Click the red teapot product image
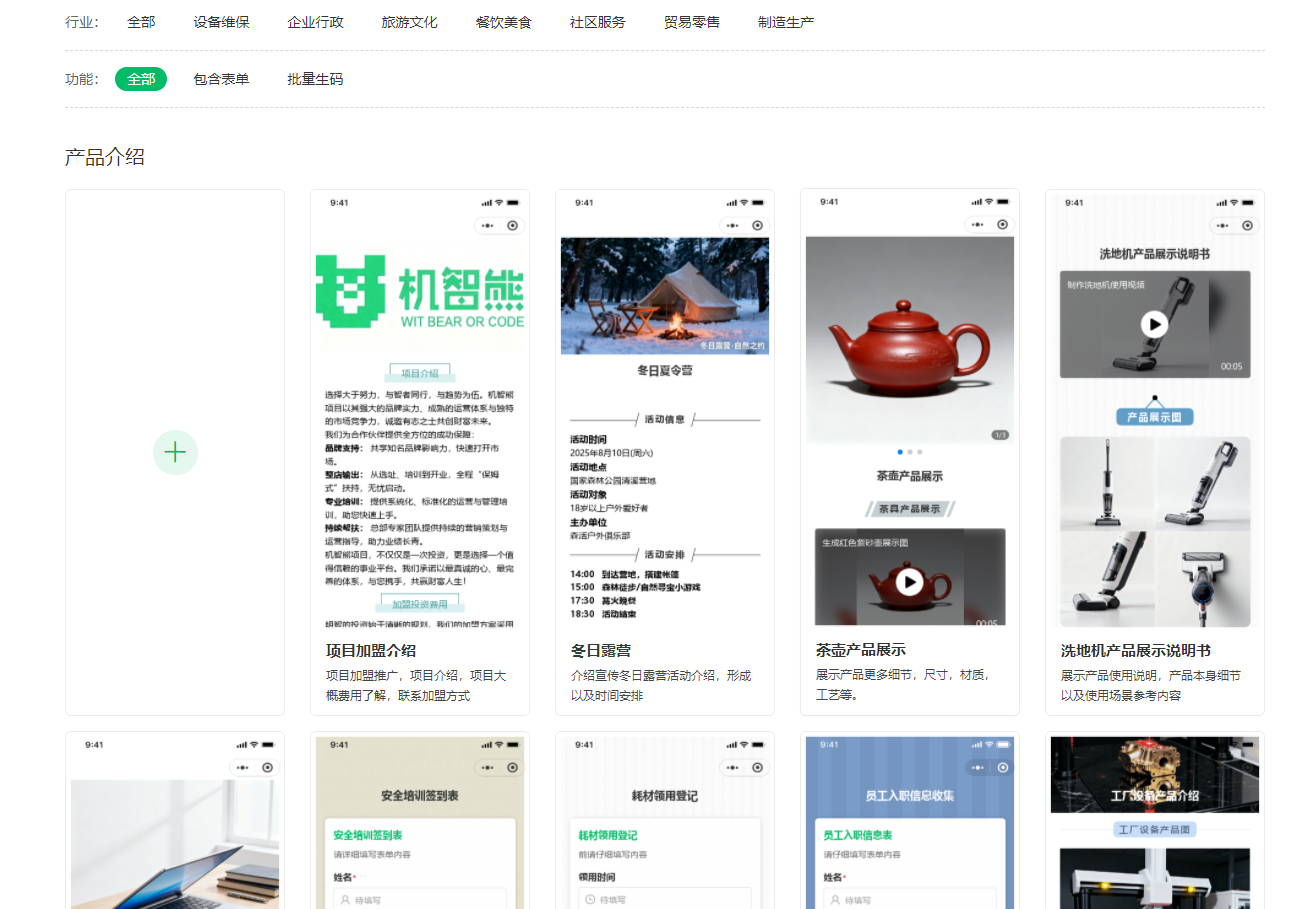The width and height of the screenshot is (1311, 909). 910,340
